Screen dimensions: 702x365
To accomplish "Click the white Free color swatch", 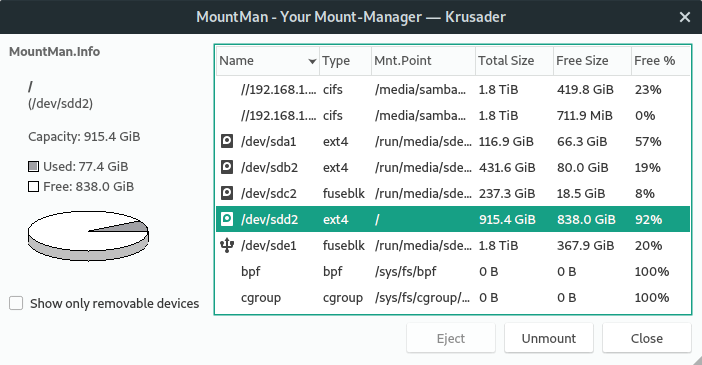I will point(34,186).
